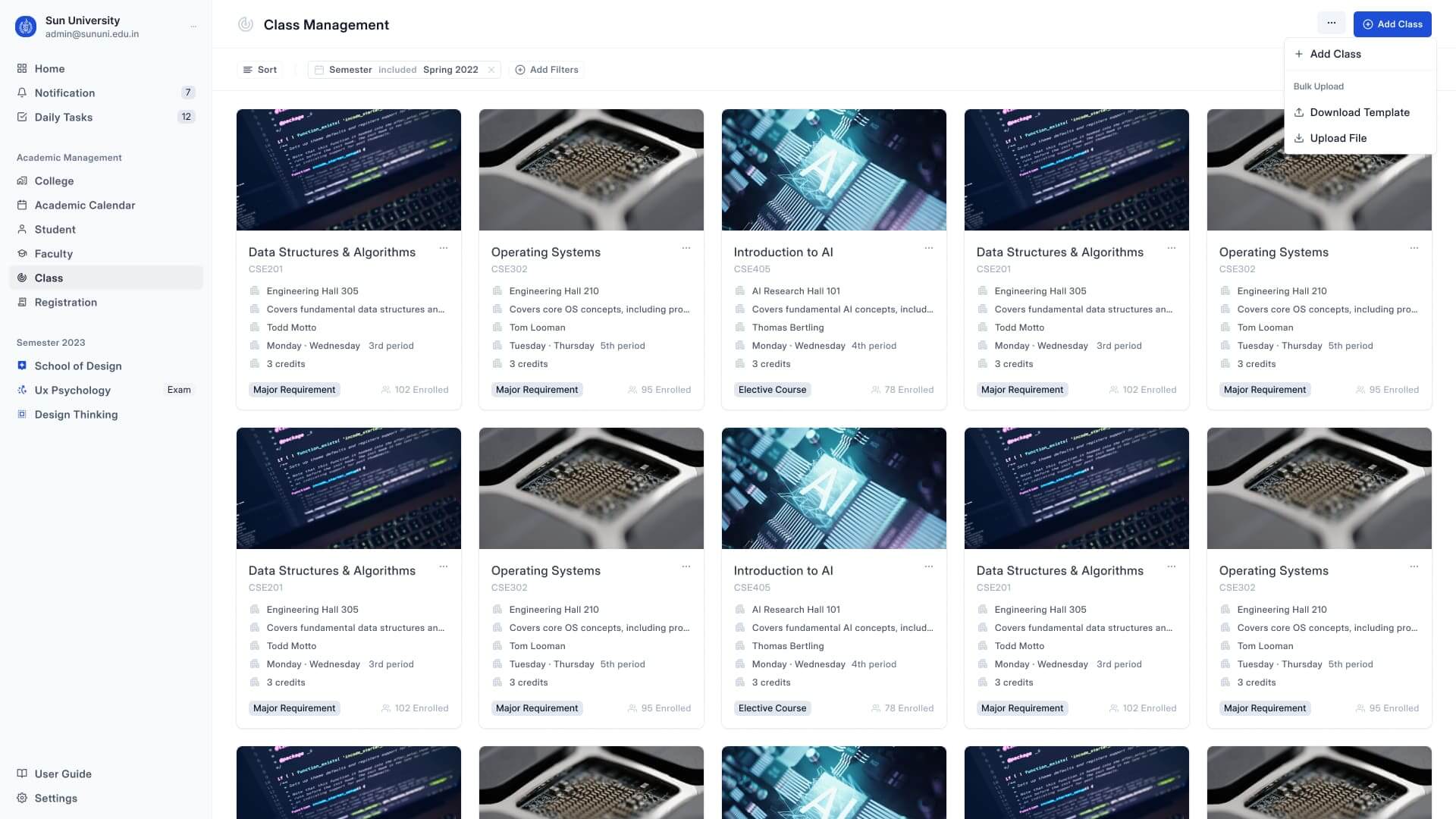This screenshot has height=819, width=1456.
Task: Click AI Research Hall 101 on first-row AI card
Action: coord(796,291)
